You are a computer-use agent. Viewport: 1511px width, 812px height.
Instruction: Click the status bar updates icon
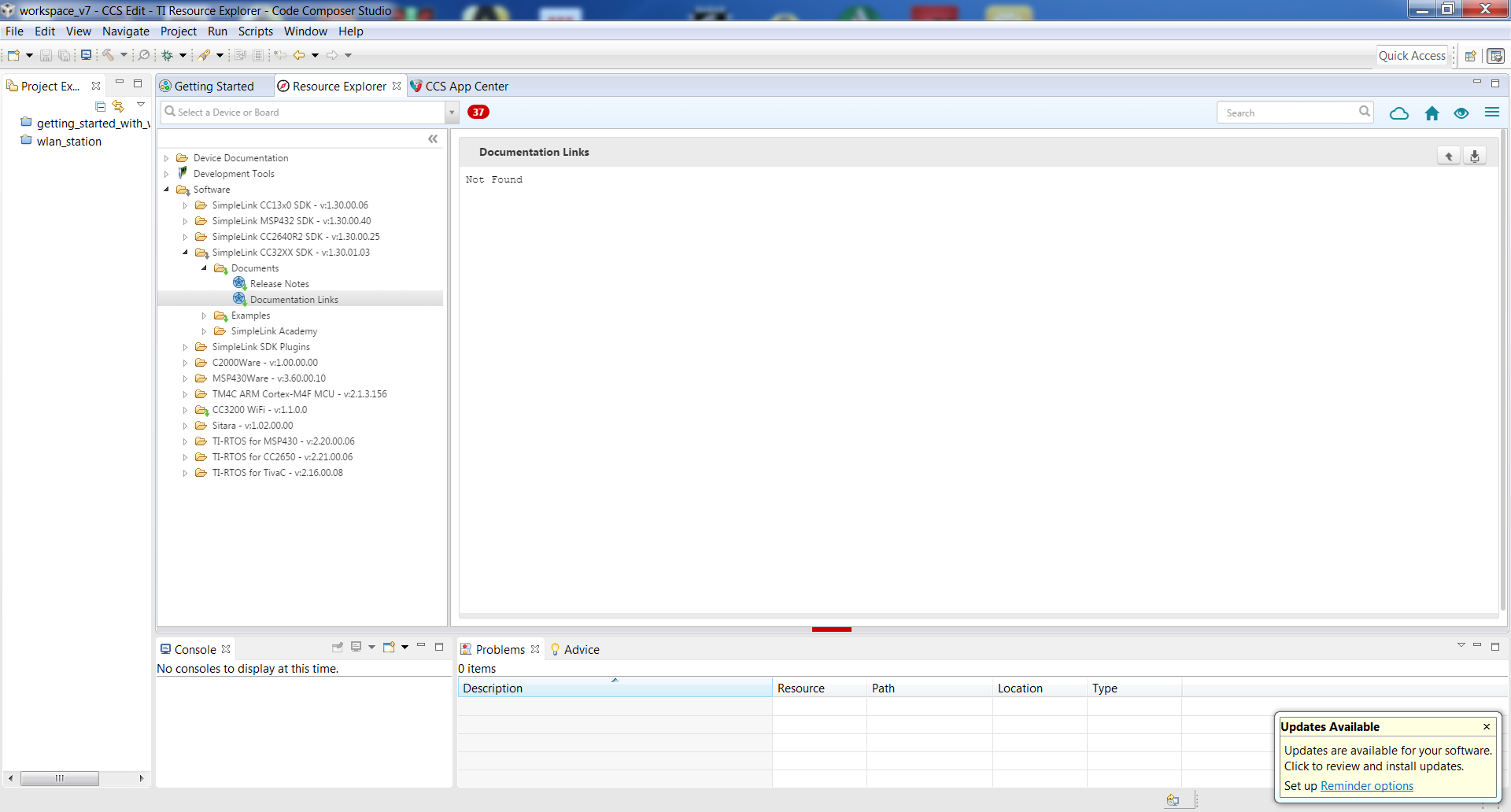point(1173,800)
